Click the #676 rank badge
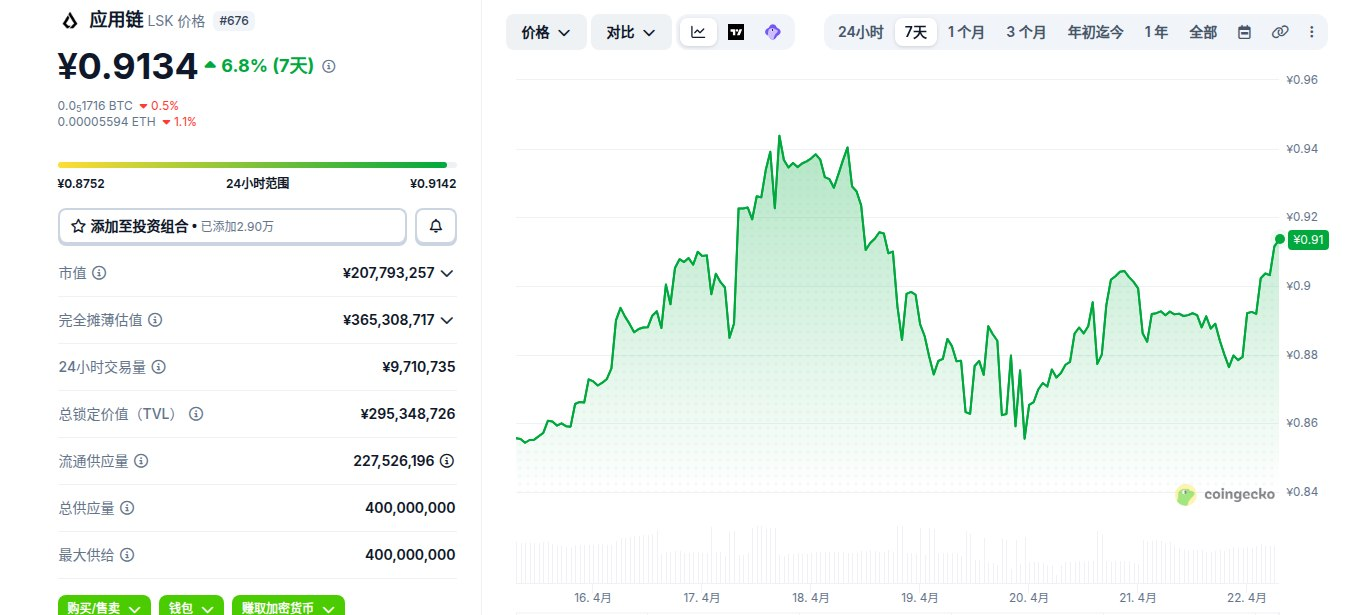The image size is (1360, 615). (234, 20)
